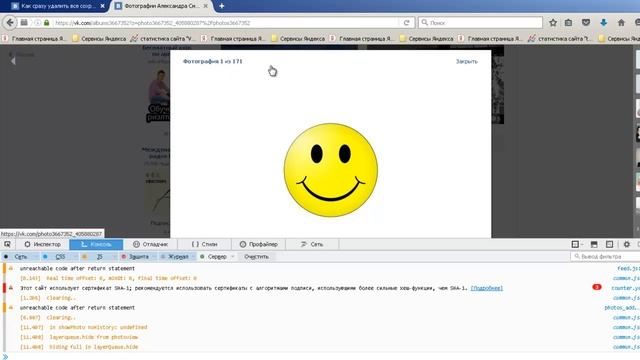Open the Стили style editor tab
The height and width of the screenshot is (360, 640).
tap(204, 244)
